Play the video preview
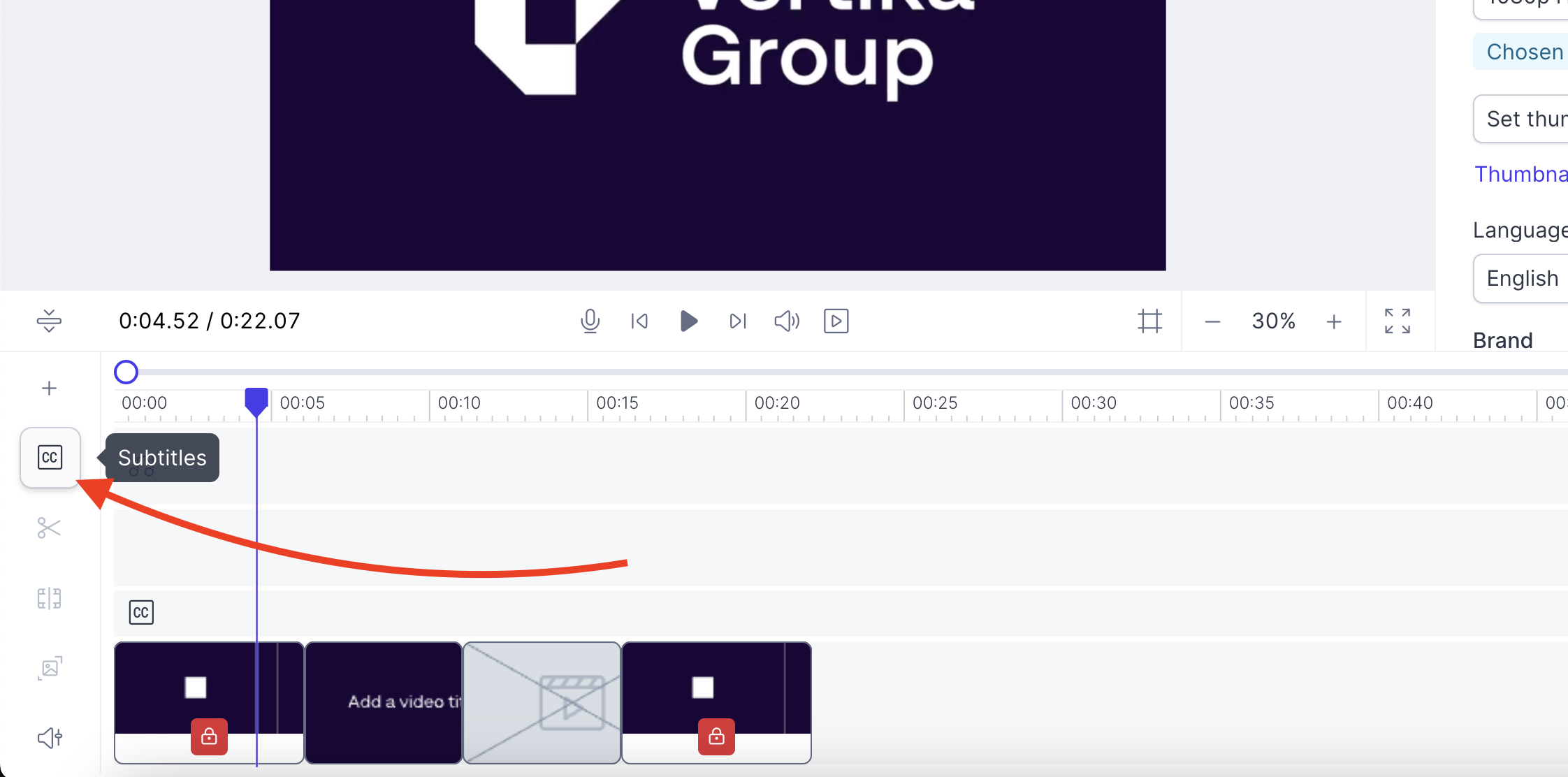 click(688, 321)
